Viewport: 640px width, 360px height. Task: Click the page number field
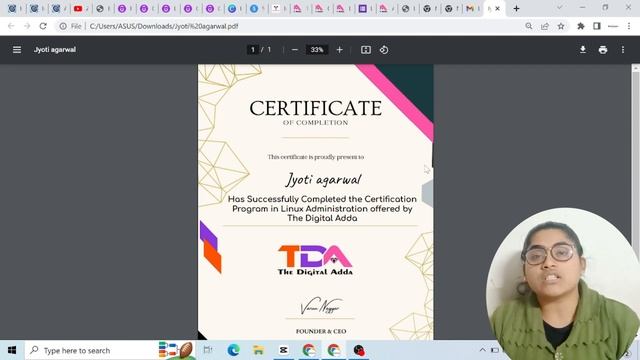[253, 50]
